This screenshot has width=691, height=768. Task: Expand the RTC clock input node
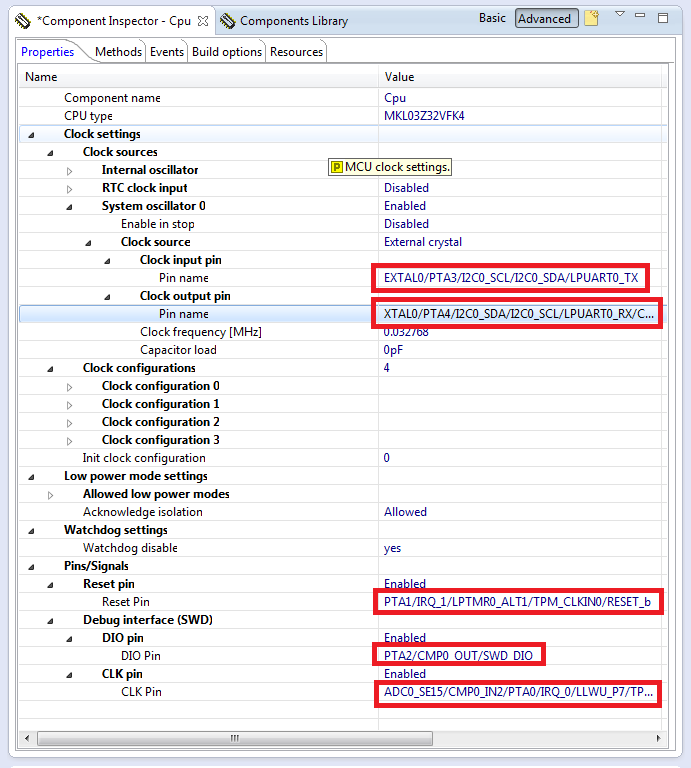point(70,189)
